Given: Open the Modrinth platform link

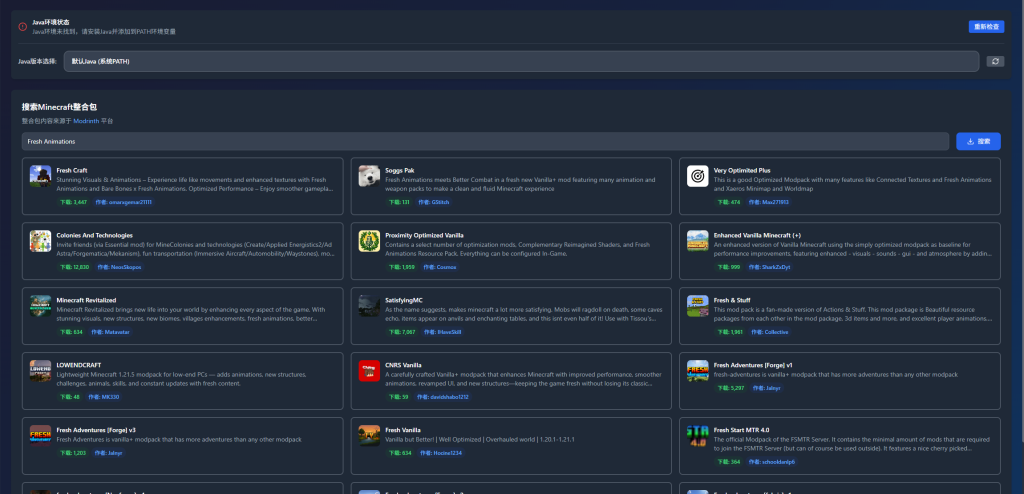Looking at the screenshot, I should (87, 121).
